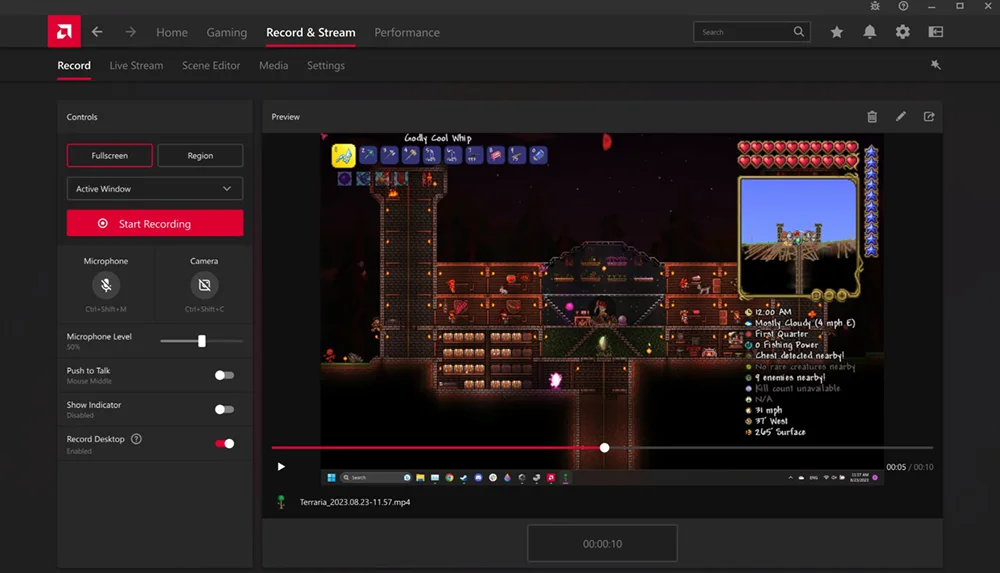Click Start Recording button
This screenshot has height=573, width=1000.
tap(155, 223)
